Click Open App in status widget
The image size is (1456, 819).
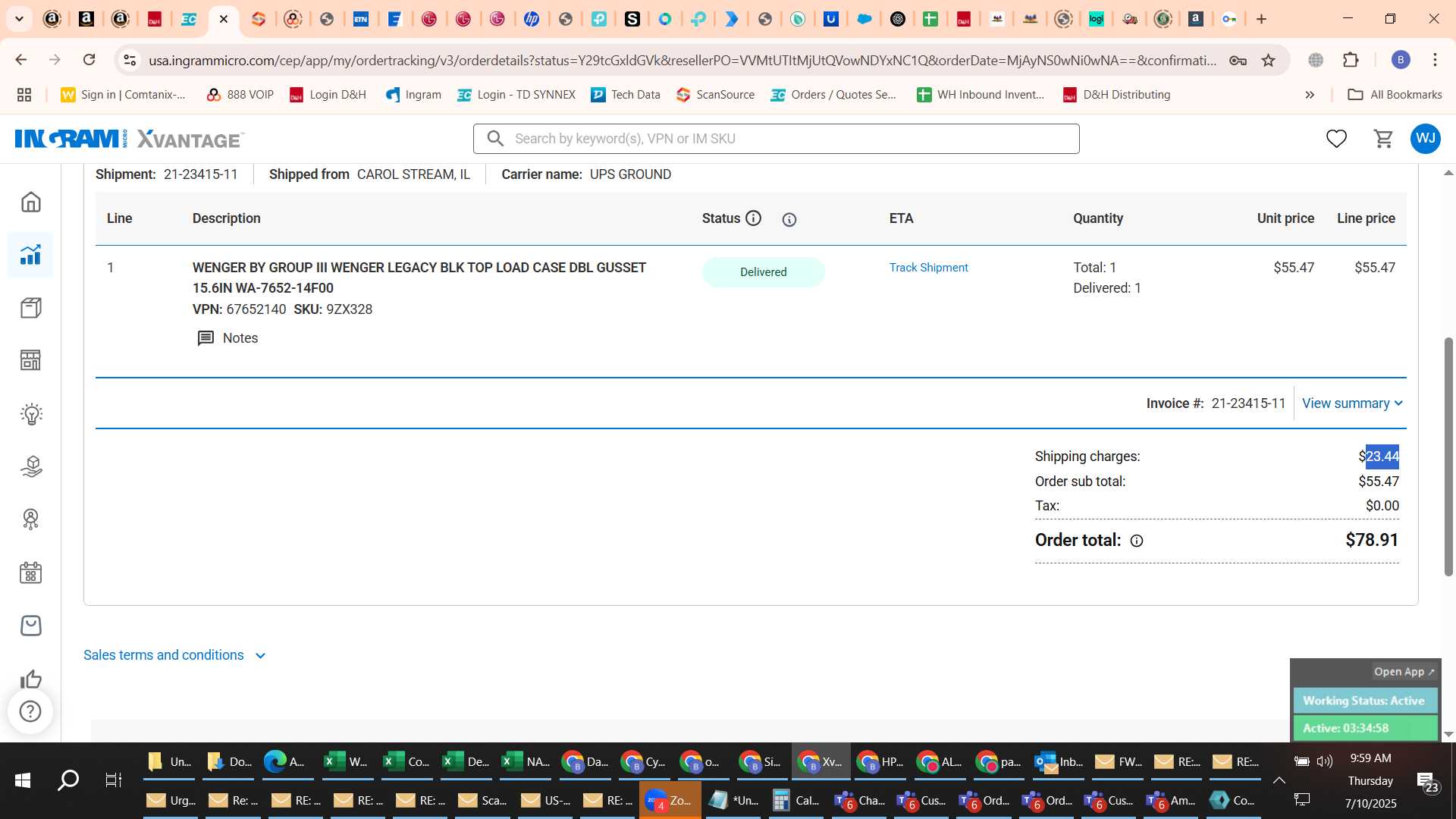[1404, 672]
